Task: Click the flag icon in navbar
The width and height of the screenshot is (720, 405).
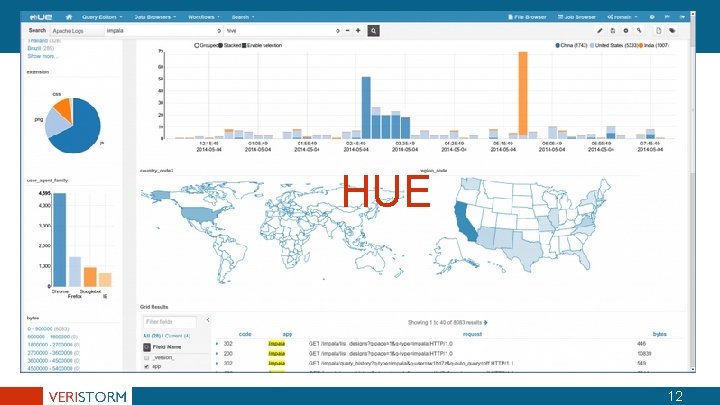Action: [667, 17]
